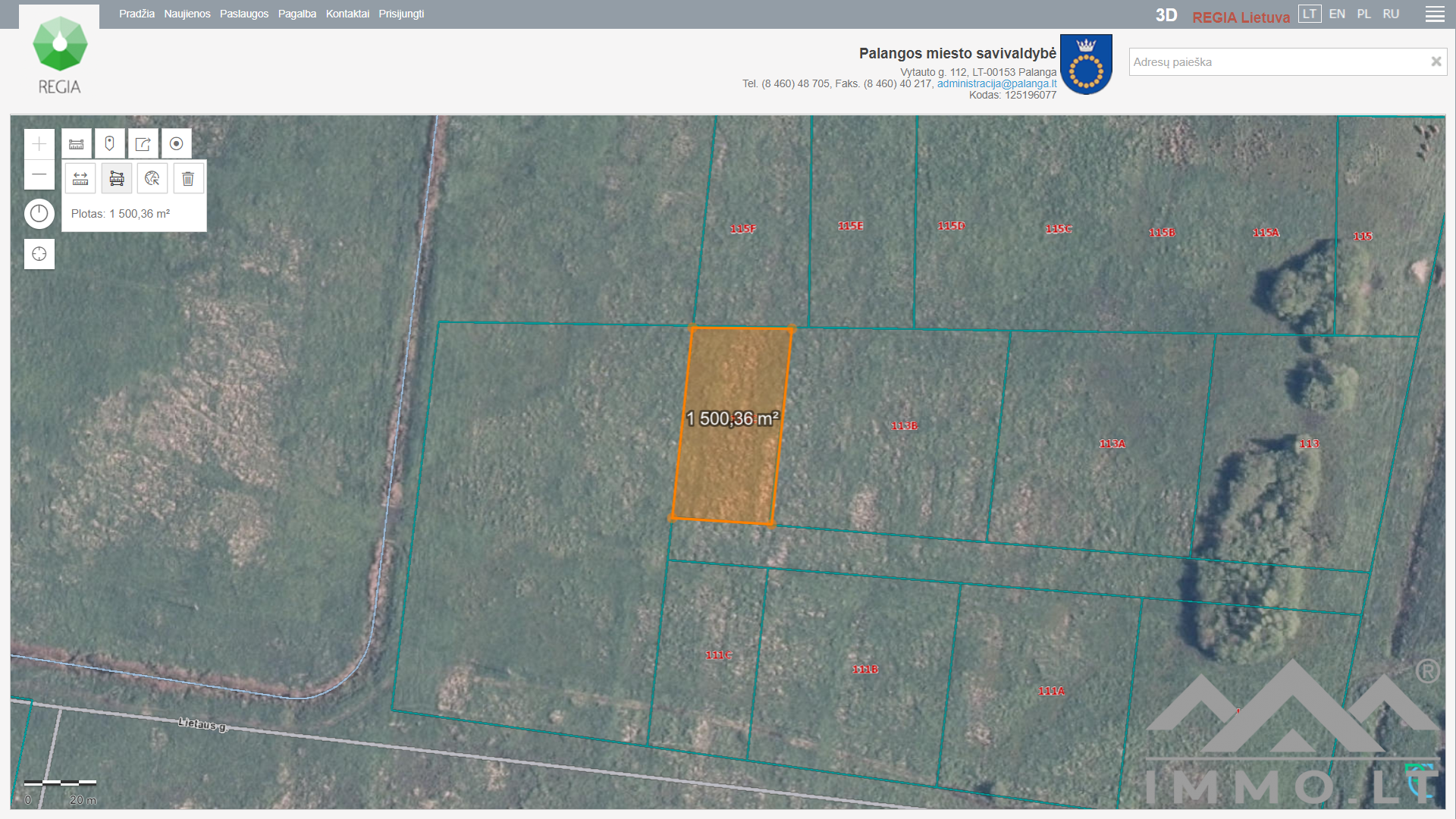Image resolution: width=1456 pixels, height=819 pixels.
Task: Select the distance measuring tool
Action: (80, 178)
